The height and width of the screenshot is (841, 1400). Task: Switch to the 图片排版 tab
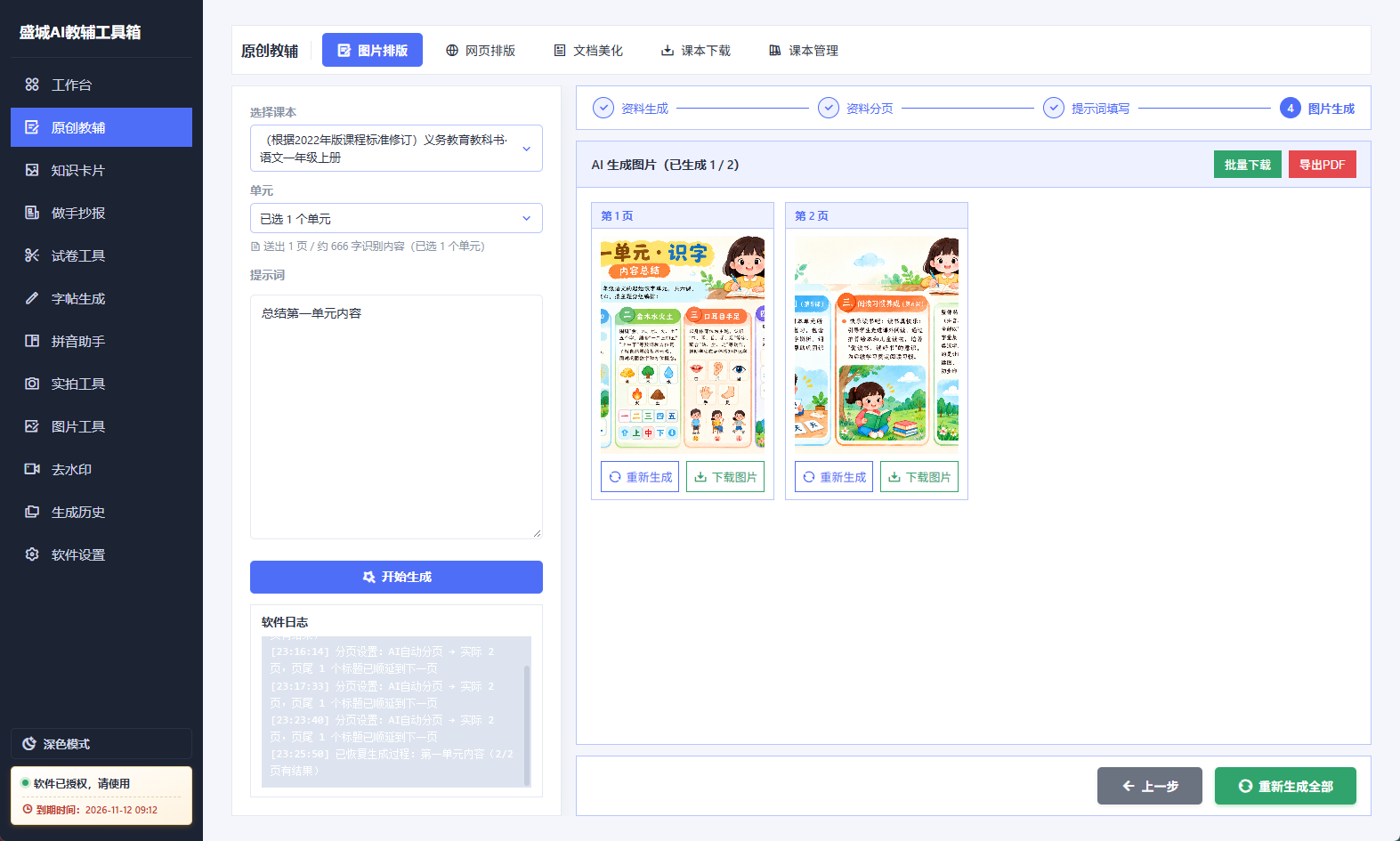(x=372, y=50)
